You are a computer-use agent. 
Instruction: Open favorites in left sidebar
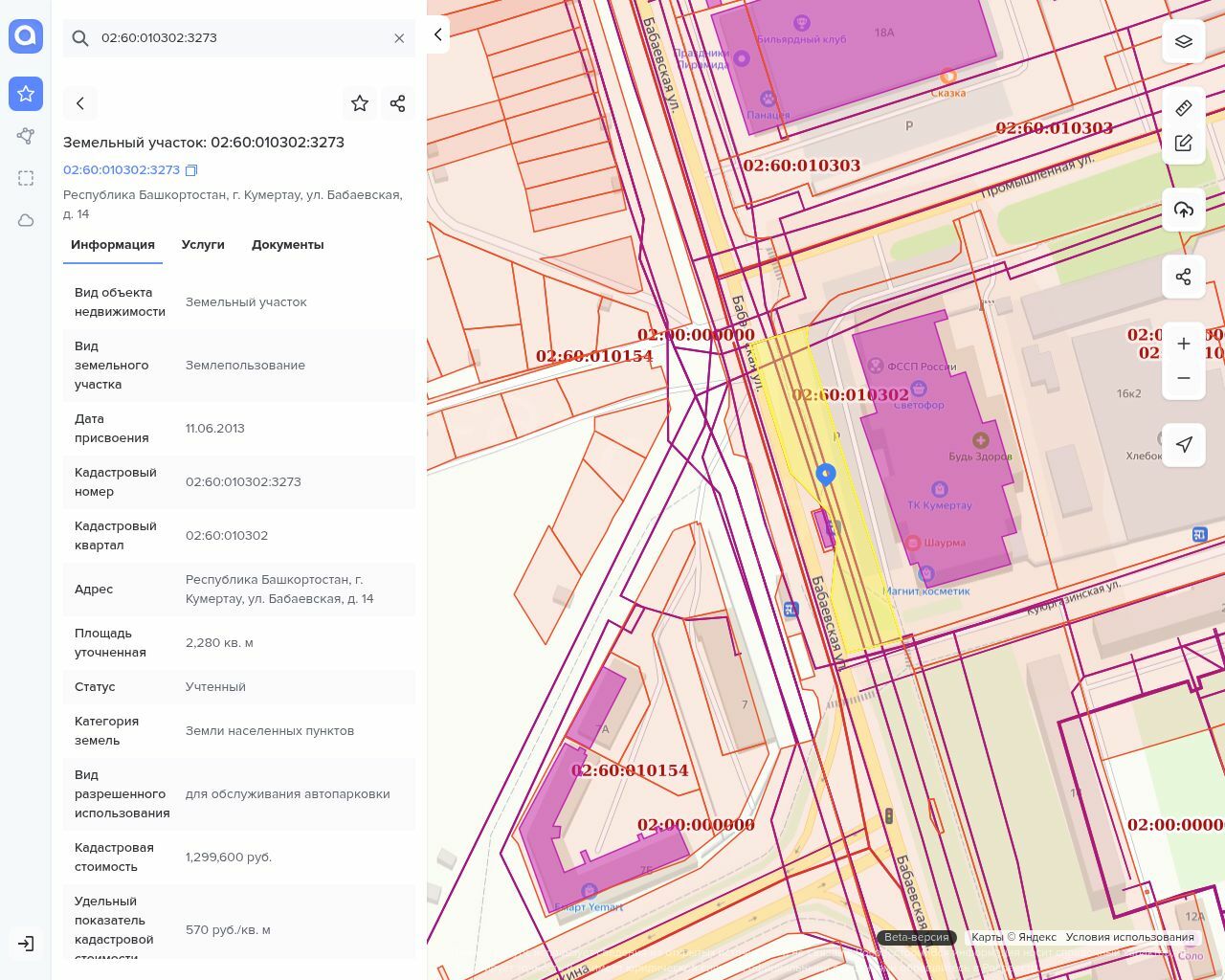tap(26, 94)
